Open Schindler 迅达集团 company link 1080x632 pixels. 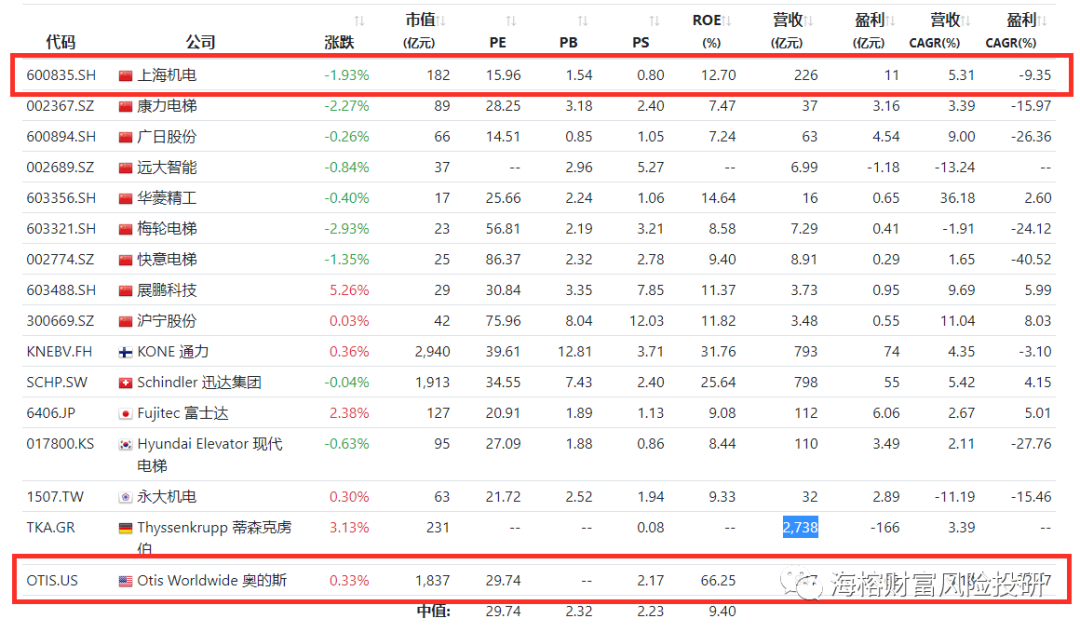coord(199,382)
